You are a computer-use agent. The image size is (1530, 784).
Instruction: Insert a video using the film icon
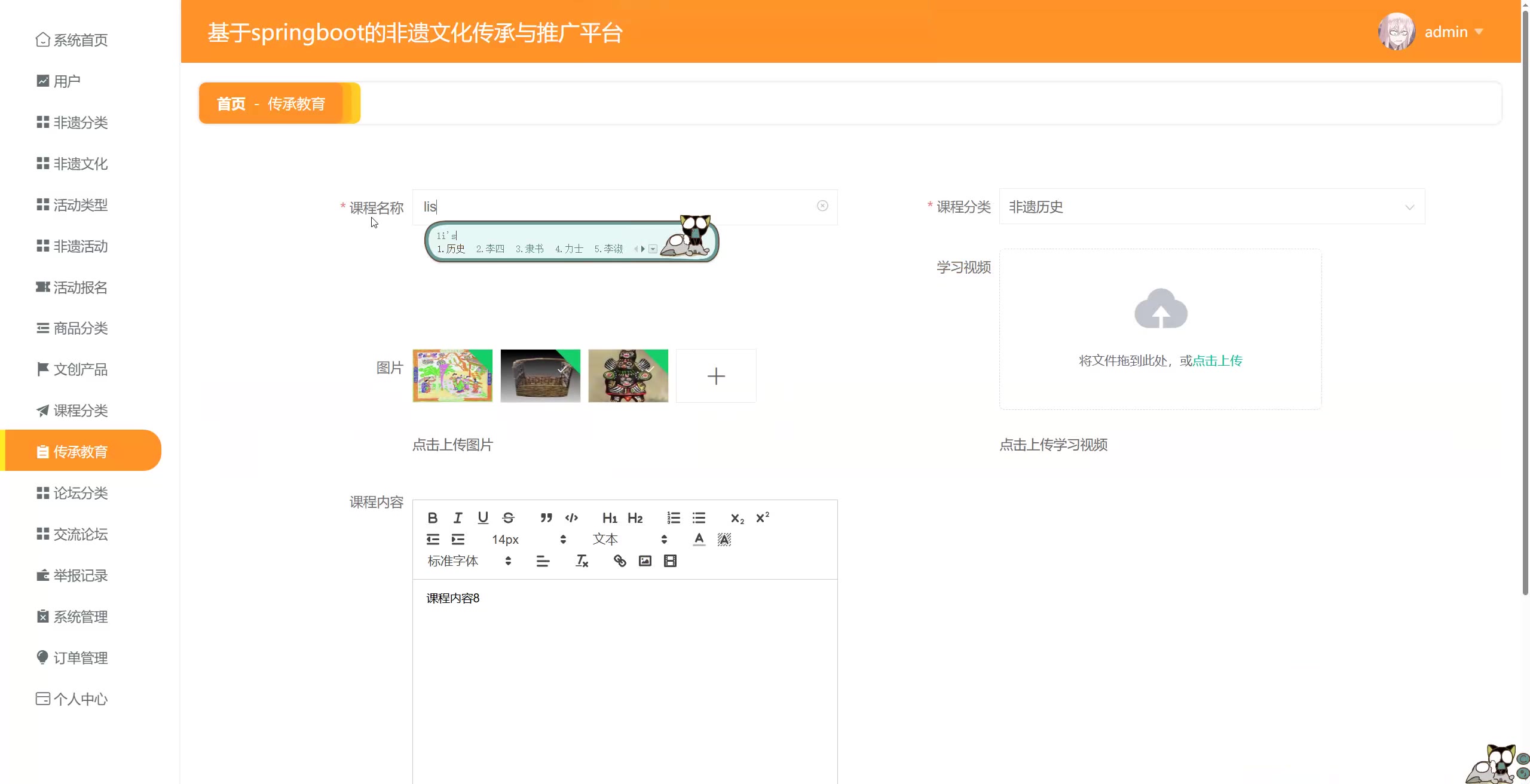[x=670, y=561]
